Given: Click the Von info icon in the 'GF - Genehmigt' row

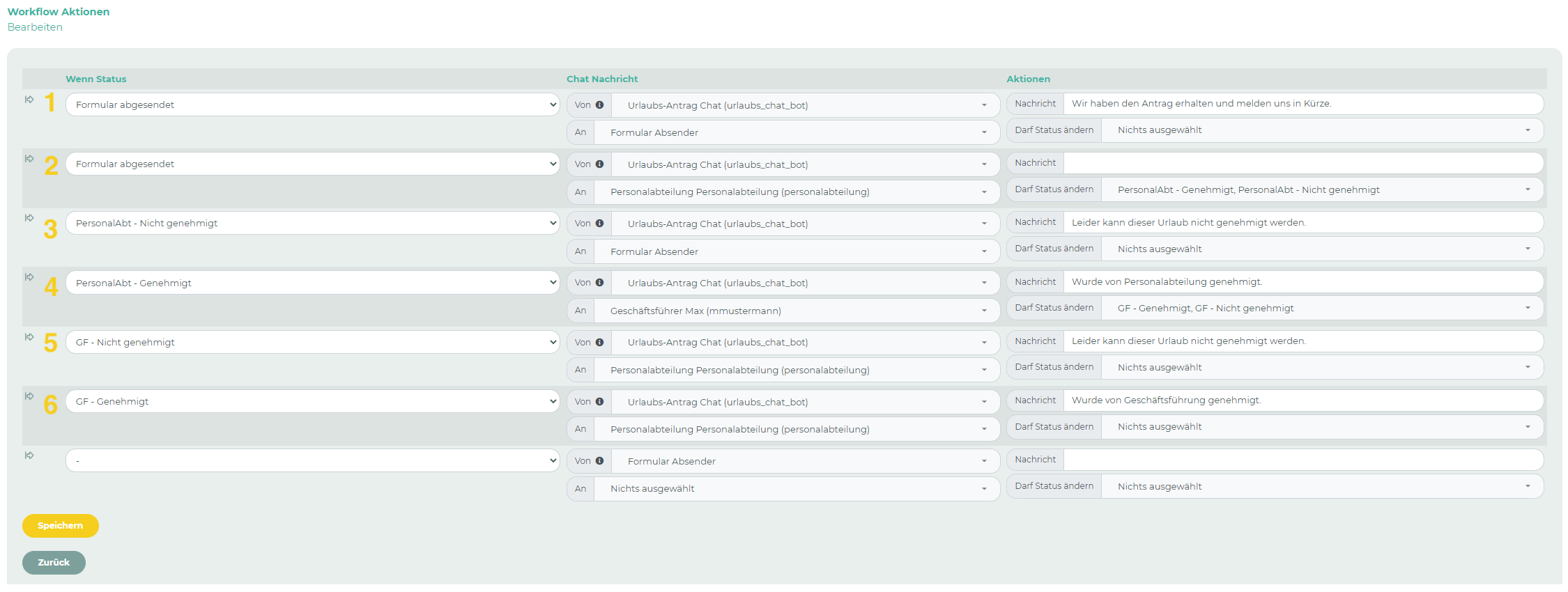Looking at the screenshot, I should [599, 401].
